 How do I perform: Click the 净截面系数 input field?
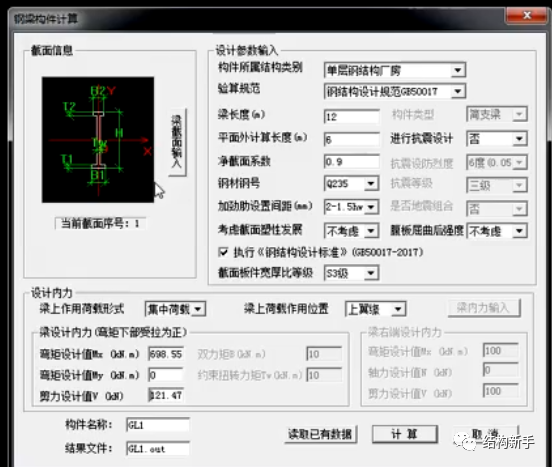(352, 162)
